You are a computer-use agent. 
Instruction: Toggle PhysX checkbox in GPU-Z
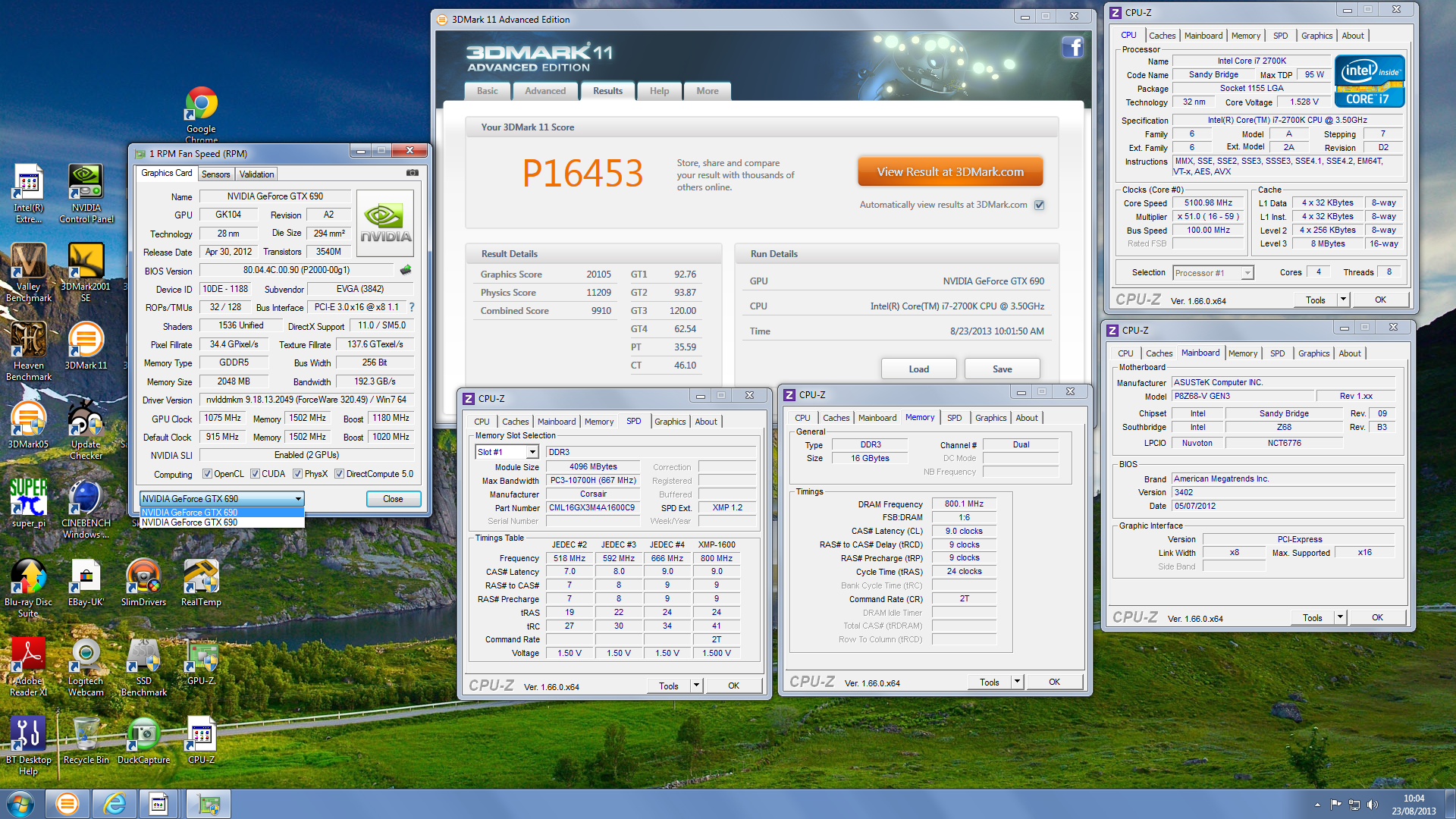(x=297, y=474)
